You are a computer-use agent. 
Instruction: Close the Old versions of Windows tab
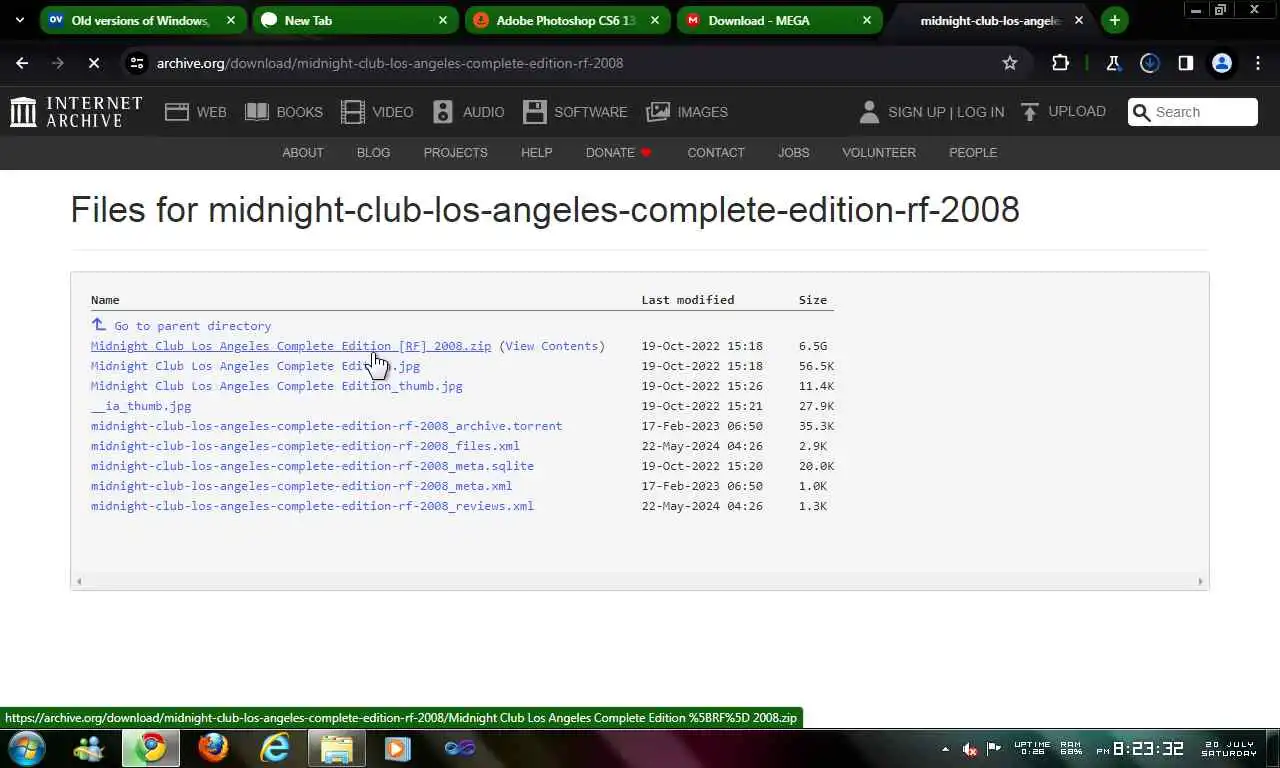click(231, 20)
